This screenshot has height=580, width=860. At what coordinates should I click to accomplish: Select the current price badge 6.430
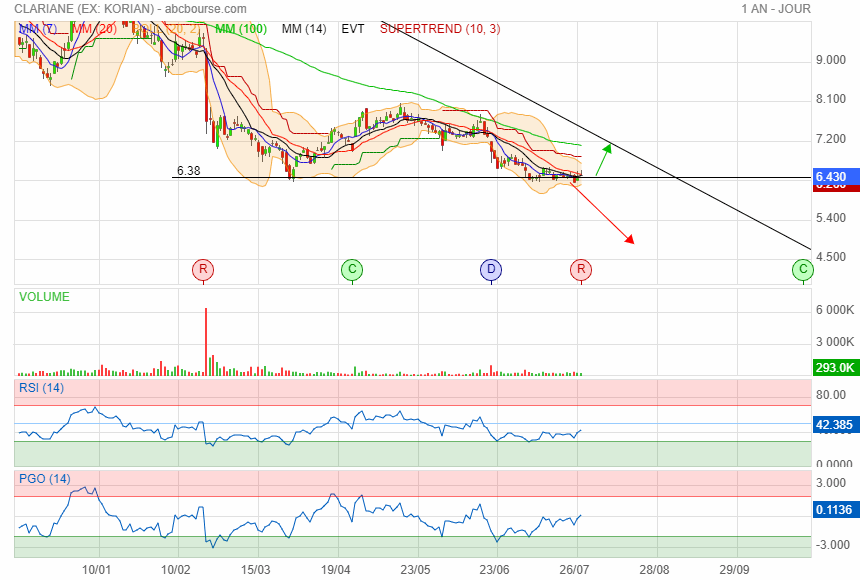tap(835, 177)
